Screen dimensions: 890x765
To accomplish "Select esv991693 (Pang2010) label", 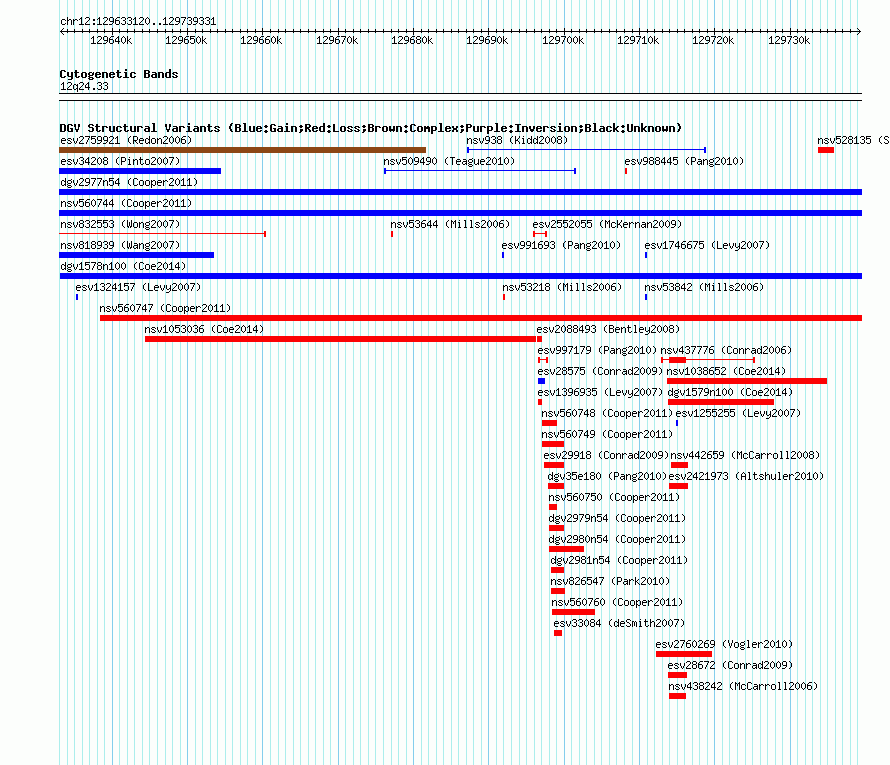I will click(x=561, y=245).
